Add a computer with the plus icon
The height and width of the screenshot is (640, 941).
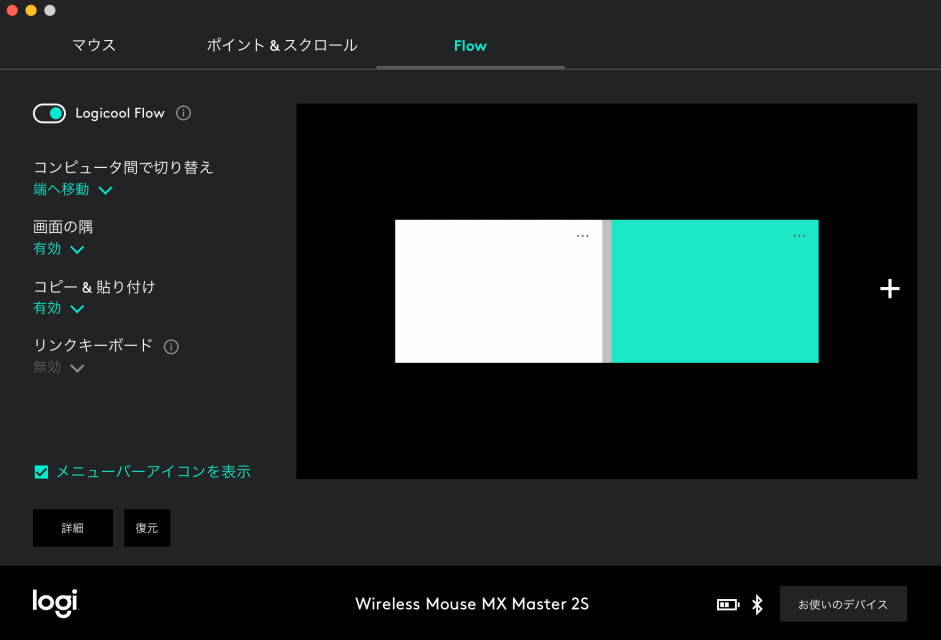(889, 289)
